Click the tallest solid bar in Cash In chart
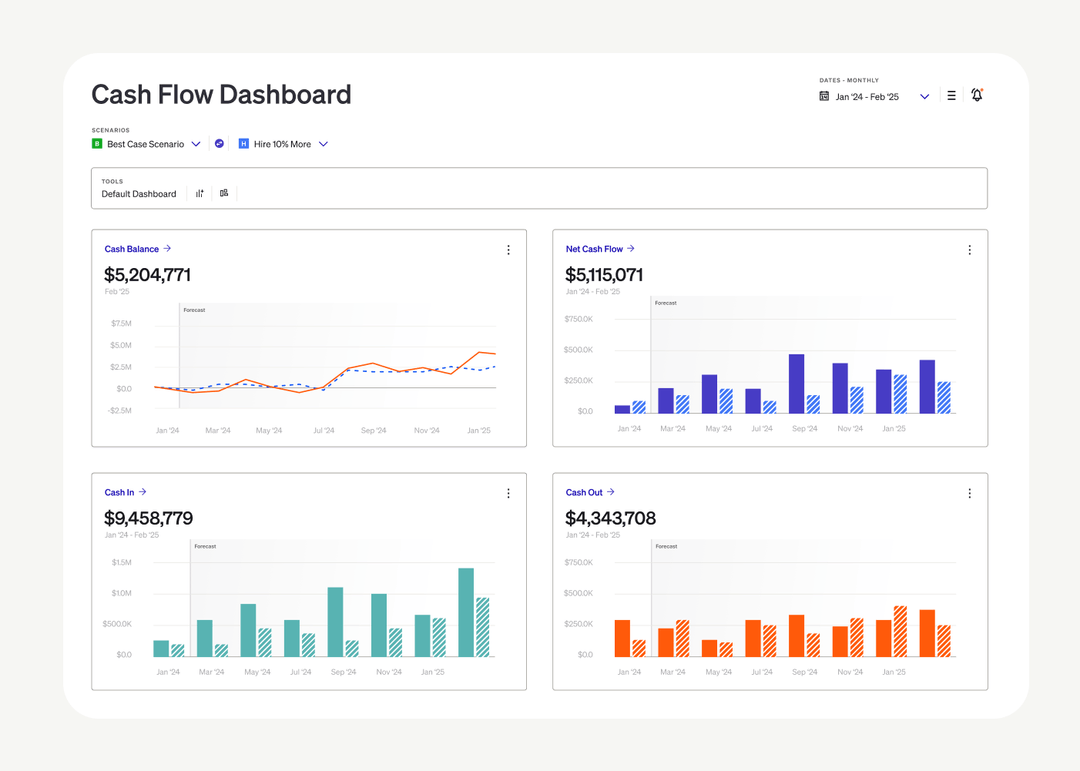This screenshot has width=1080, height=771. [466, 613]
